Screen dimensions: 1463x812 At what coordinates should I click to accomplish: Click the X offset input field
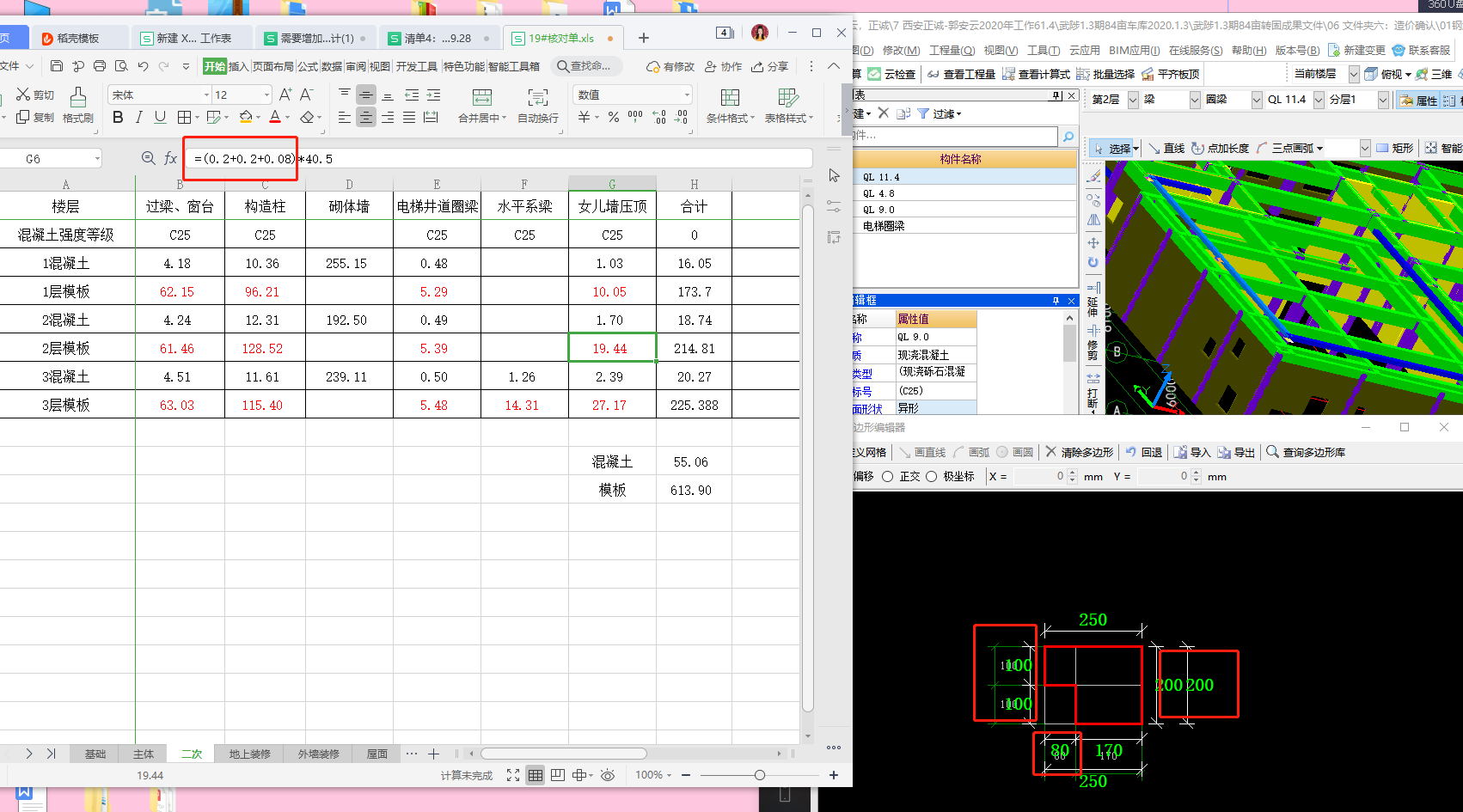[x=1040, y=476]
